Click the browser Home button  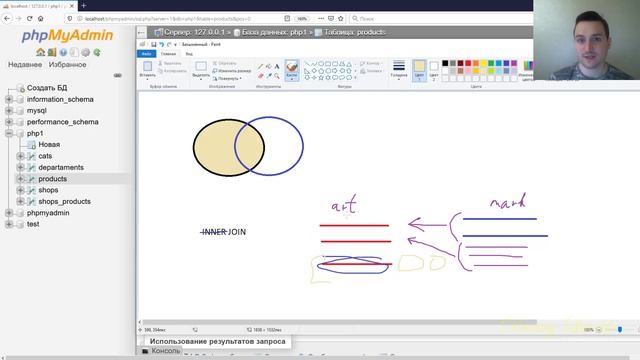click(40, 18)
